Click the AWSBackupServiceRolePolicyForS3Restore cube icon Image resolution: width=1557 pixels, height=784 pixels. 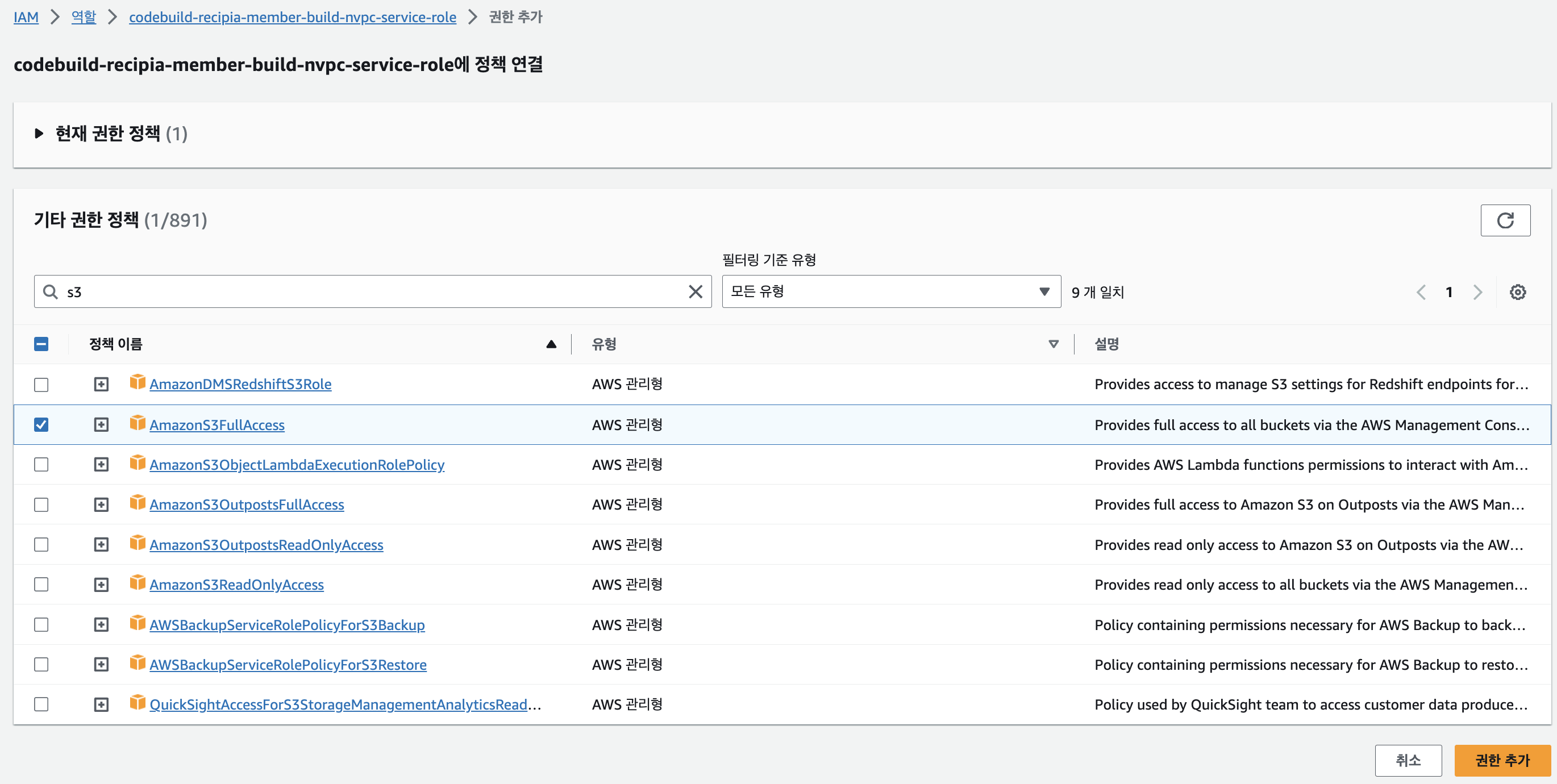click(x=137, y=662)
